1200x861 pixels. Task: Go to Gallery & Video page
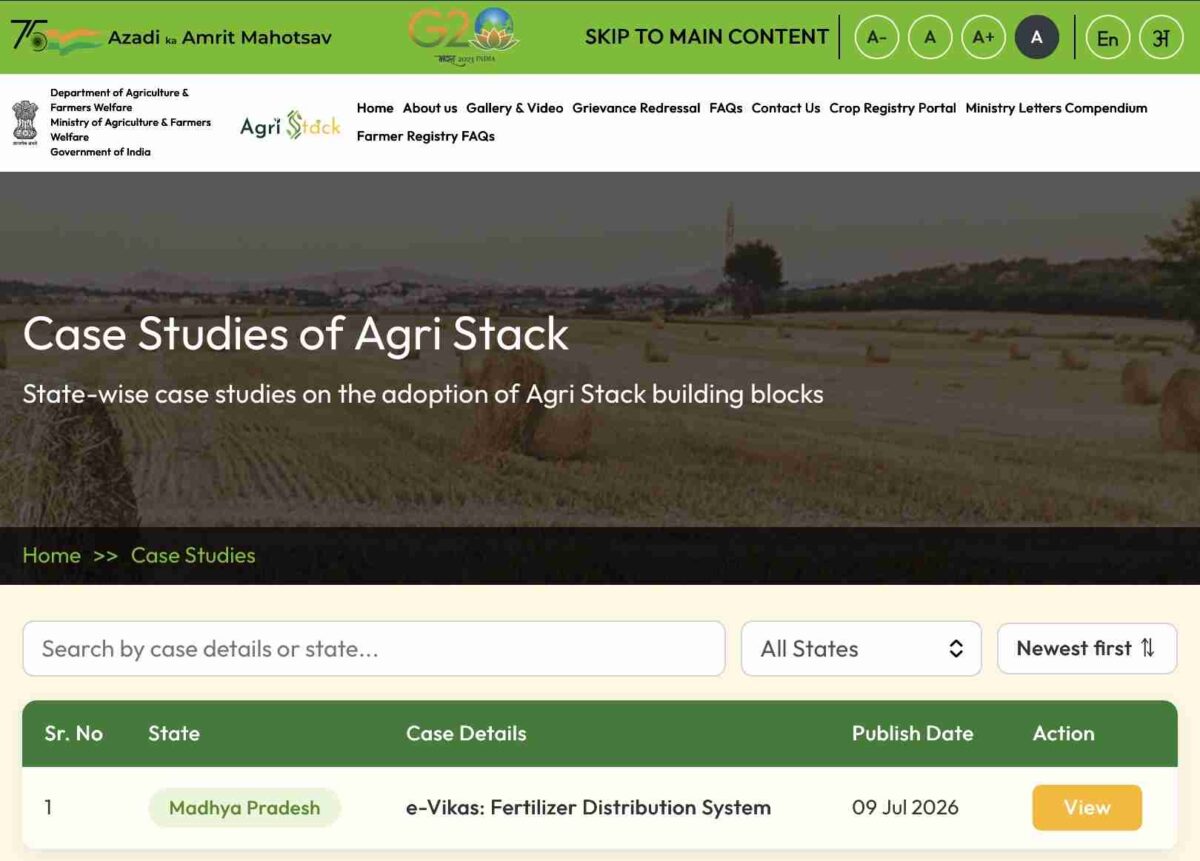[515, 108]
